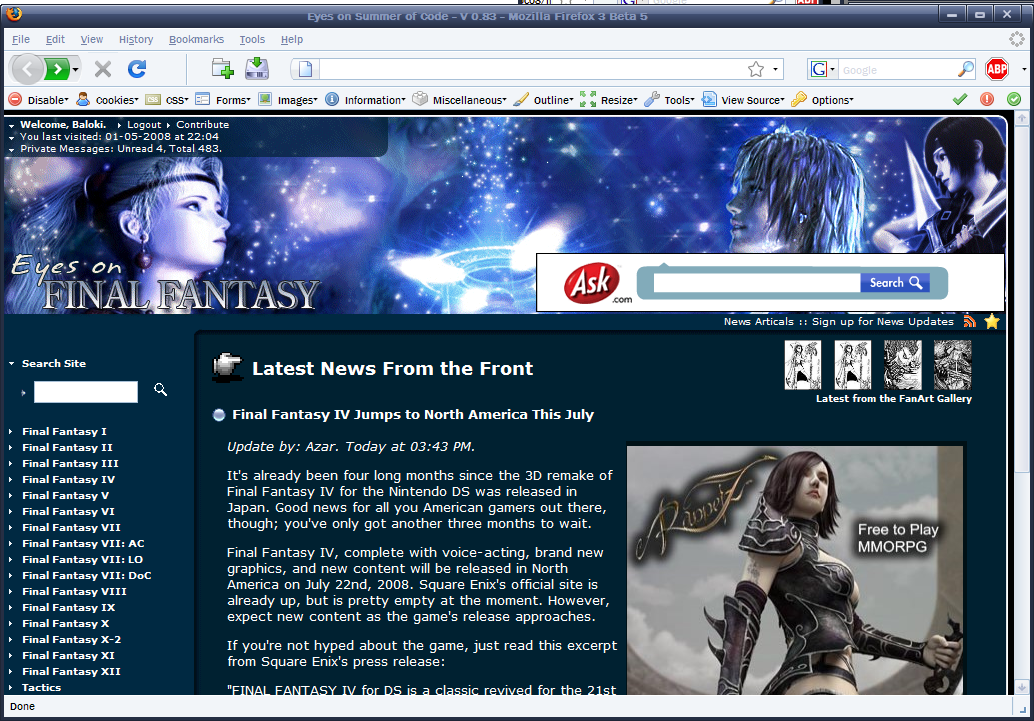Open the Edit menu

click(x=55, y=40)
